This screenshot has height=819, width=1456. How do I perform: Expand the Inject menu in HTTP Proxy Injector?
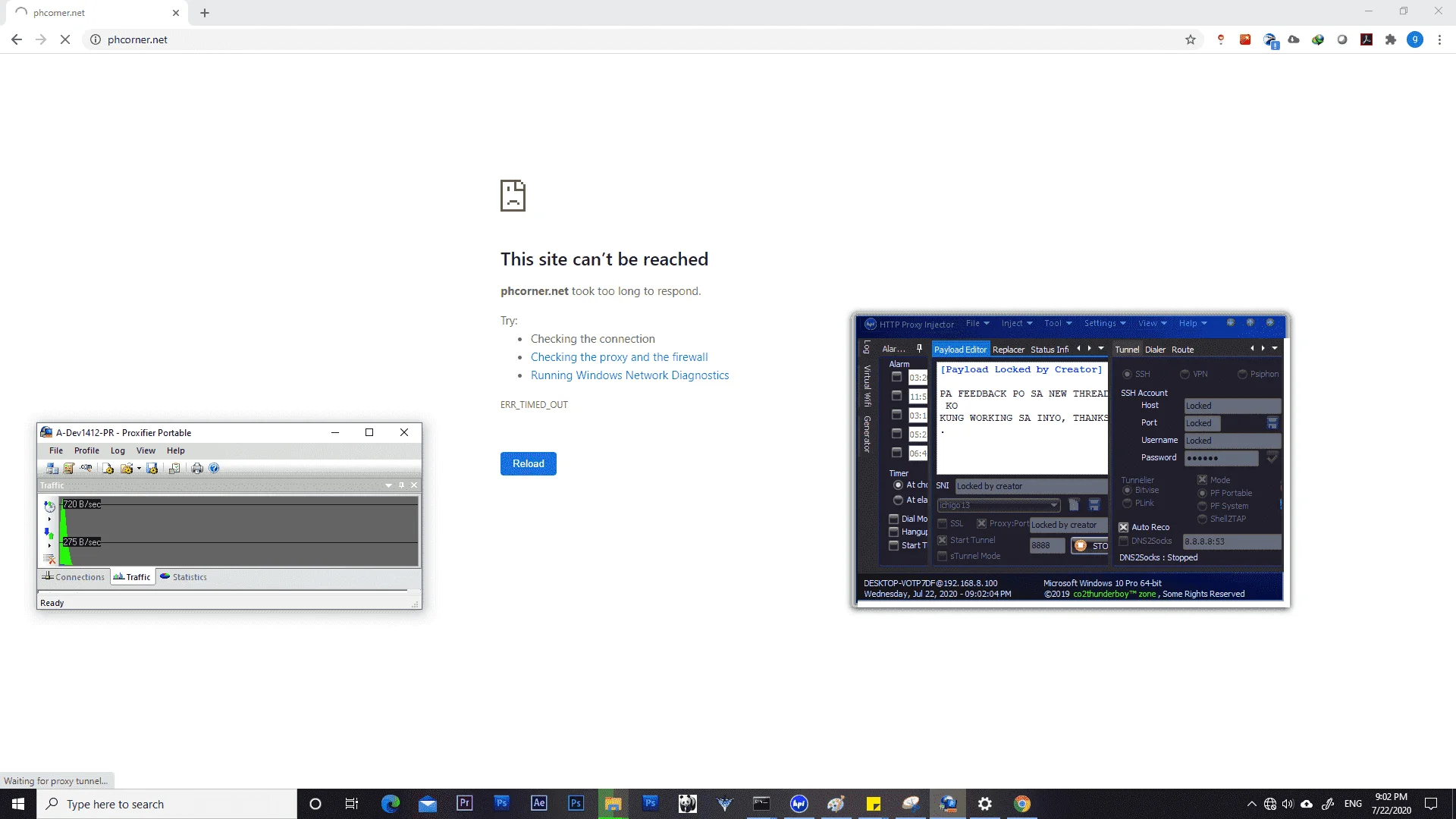1017,324
